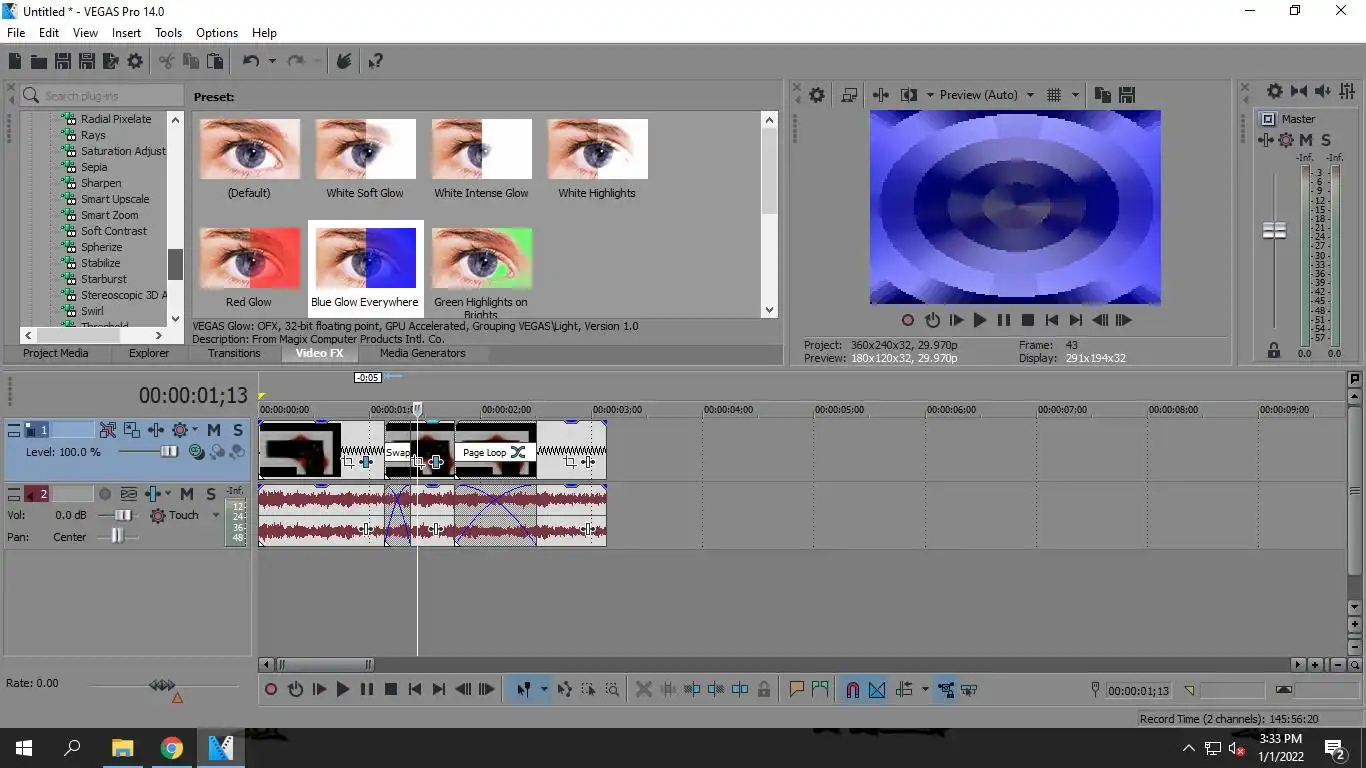1366x768 pixels.
Task: Open the File menu
Action: pos(16,33)
